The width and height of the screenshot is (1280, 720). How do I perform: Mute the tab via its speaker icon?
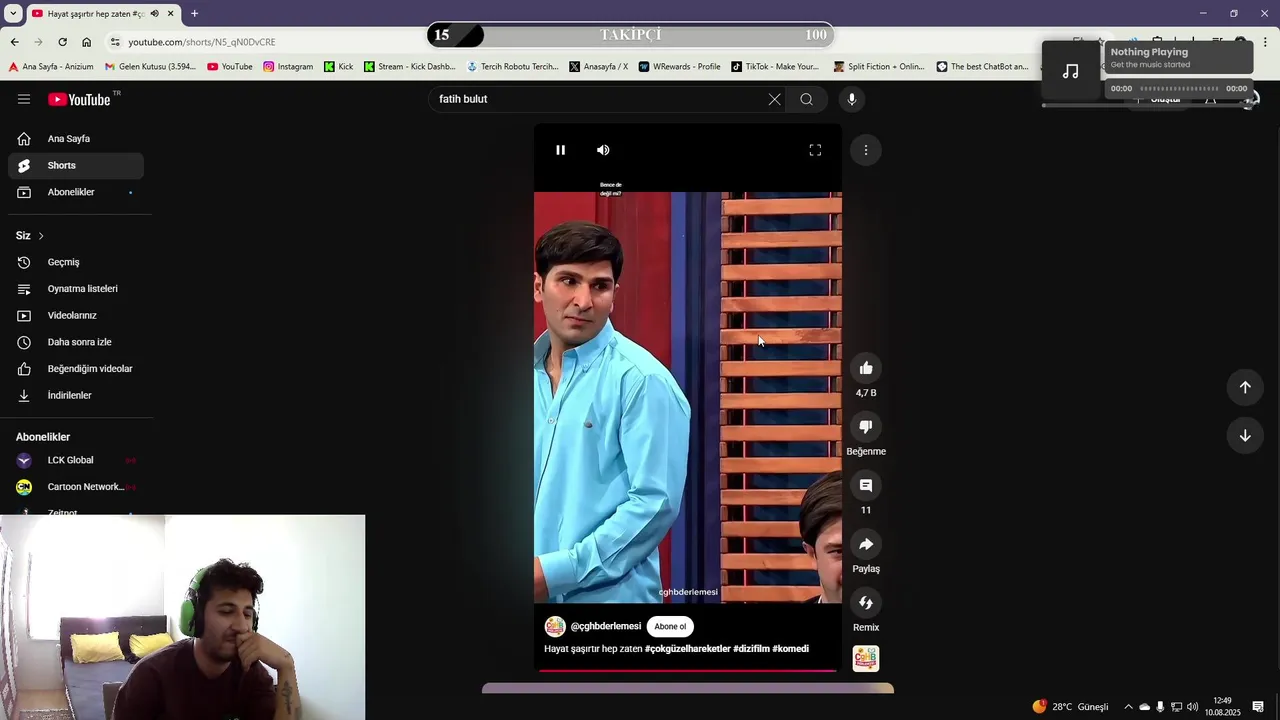coord(154,14)
